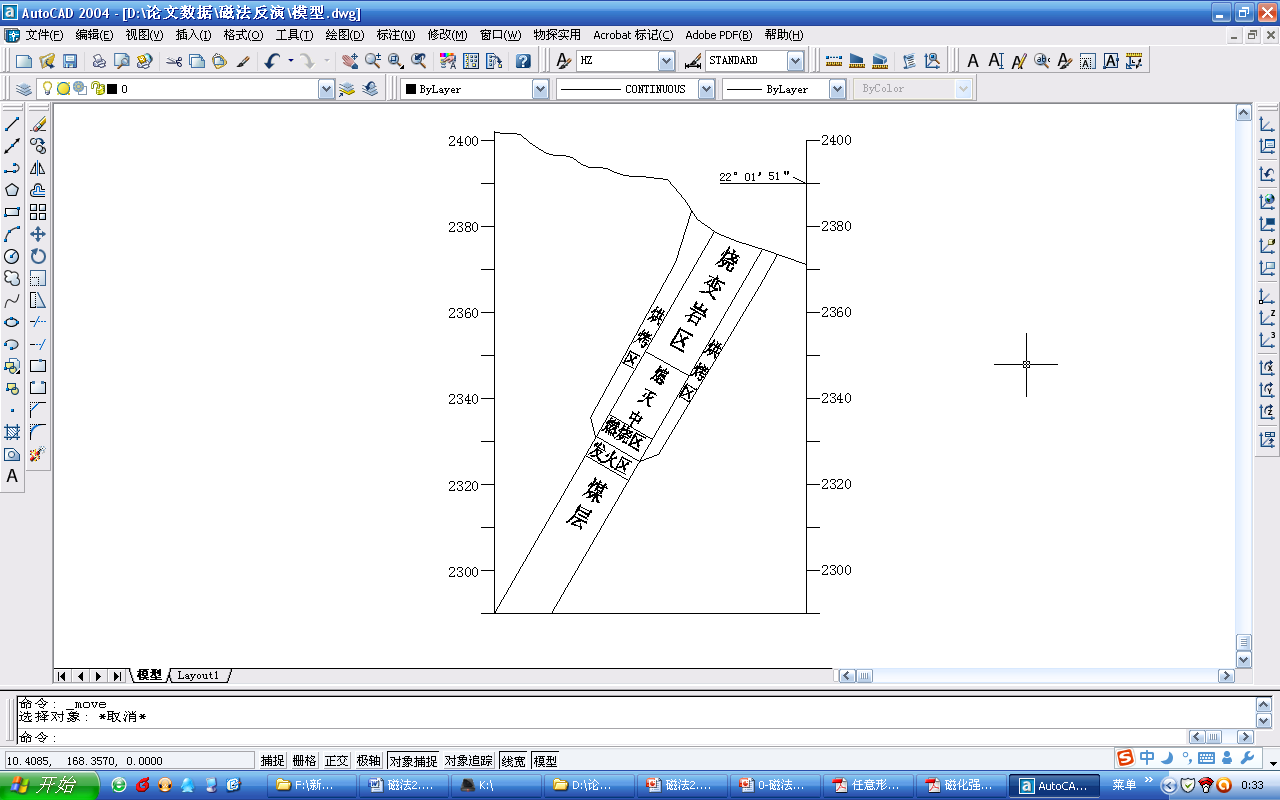Open taskbar item K:\
Screen dimensions: 1280x800
tap(496, 785)
